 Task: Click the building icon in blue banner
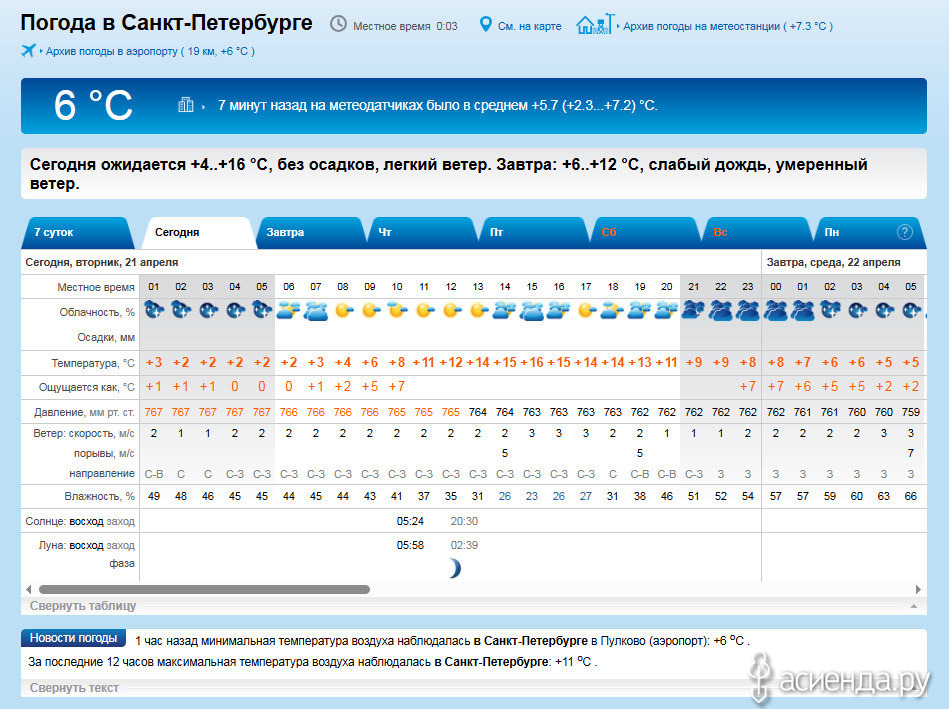tap(185, 105)
